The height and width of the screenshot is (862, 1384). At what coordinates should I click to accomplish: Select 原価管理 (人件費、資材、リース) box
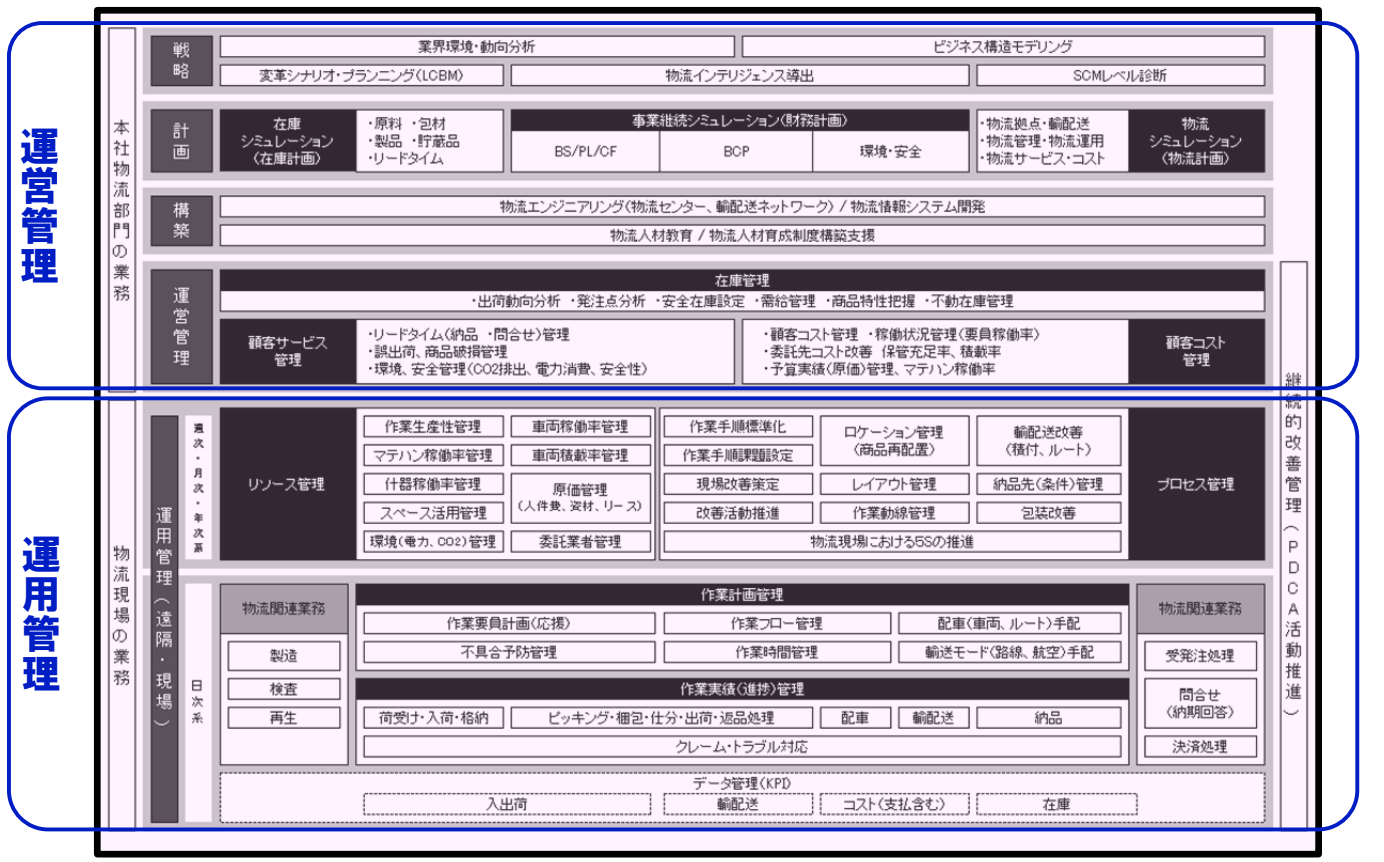click(x=581, y=498)
